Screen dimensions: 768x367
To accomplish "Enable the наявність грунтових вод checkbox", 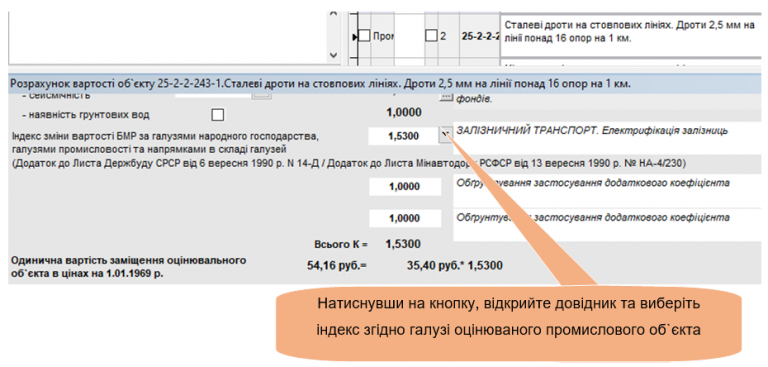I will (217, 115).
